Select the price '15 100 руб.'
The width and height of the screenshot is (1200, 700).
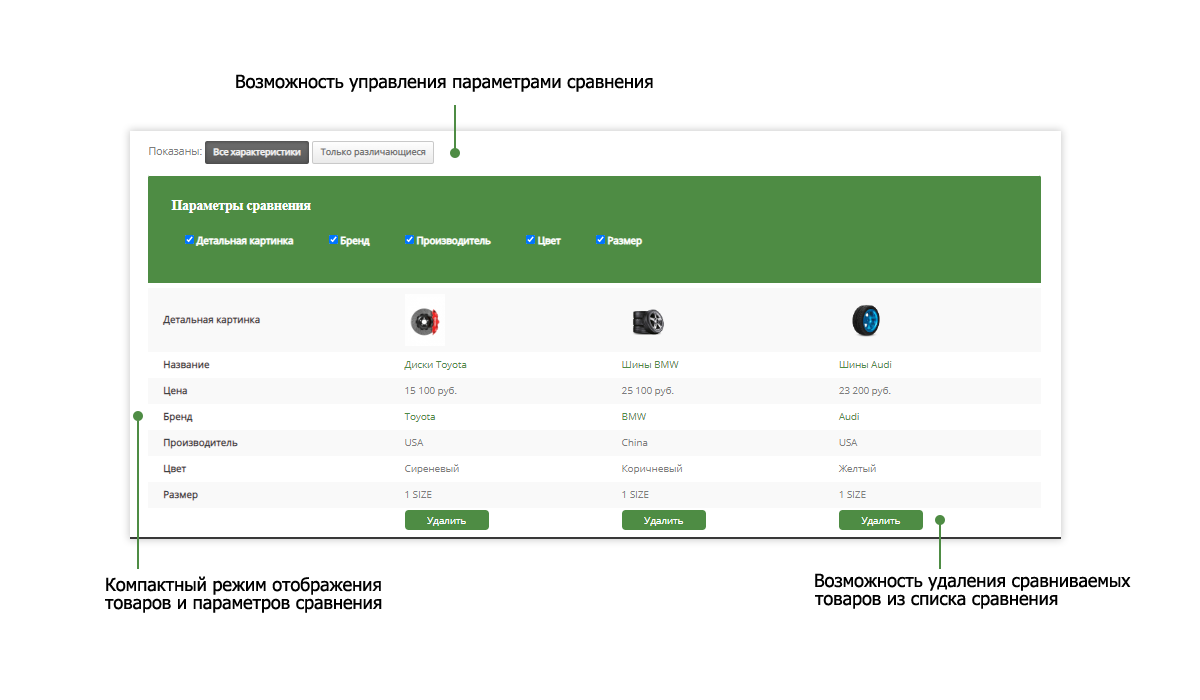coord(430,391)
